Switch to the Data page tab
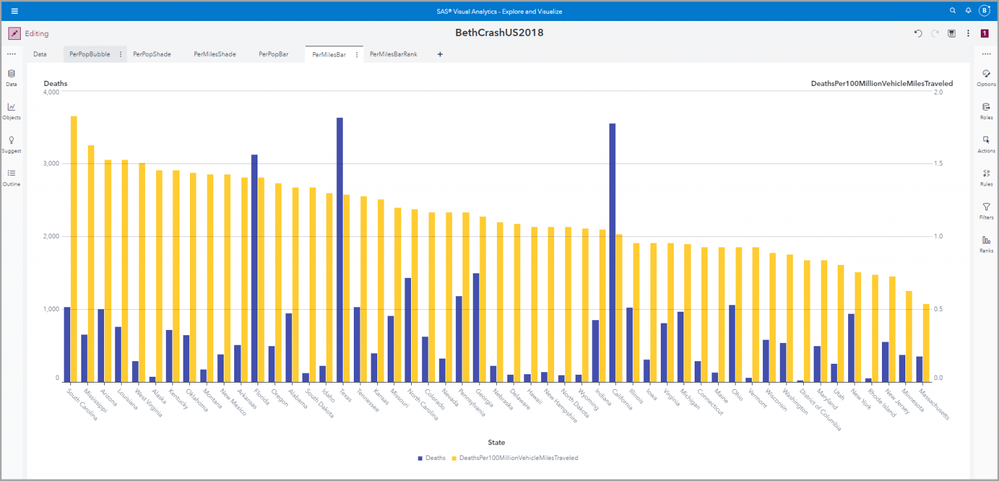The image size is (999, 481). coord(40,55)
